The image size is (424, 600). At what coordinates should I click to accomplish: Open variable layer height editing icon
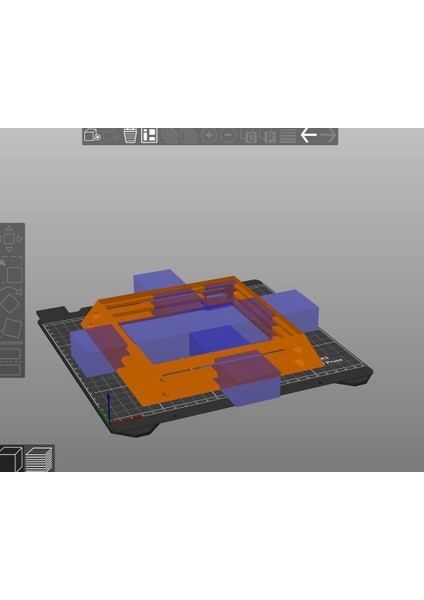288,136
